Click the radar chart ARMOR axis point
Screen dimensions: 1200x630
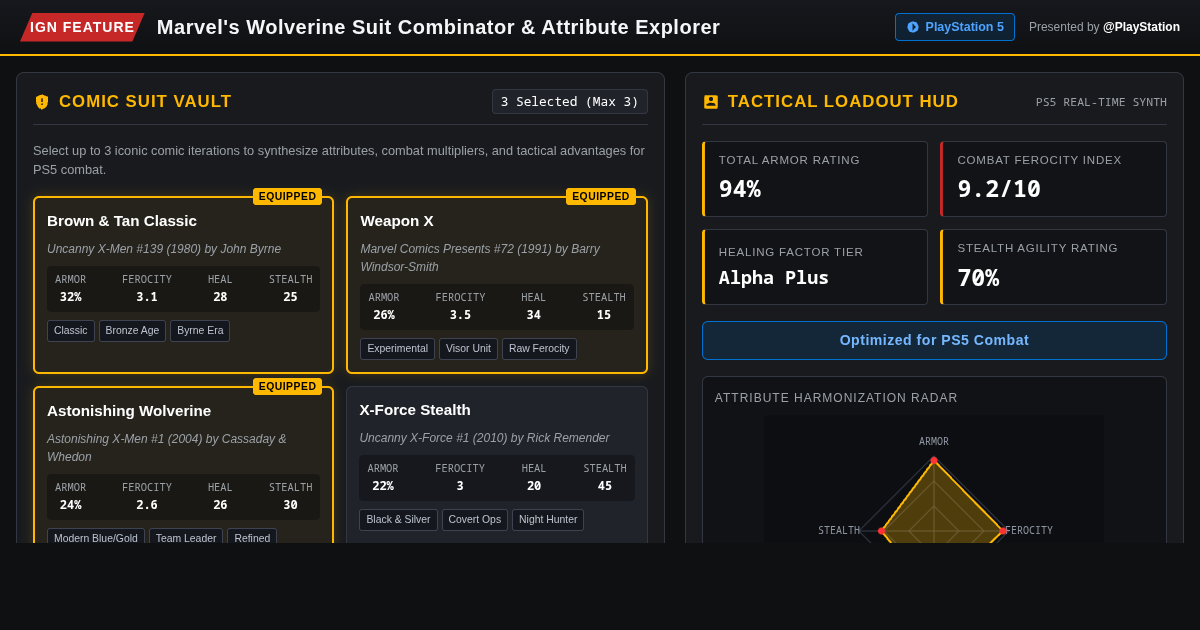point(934,460)
